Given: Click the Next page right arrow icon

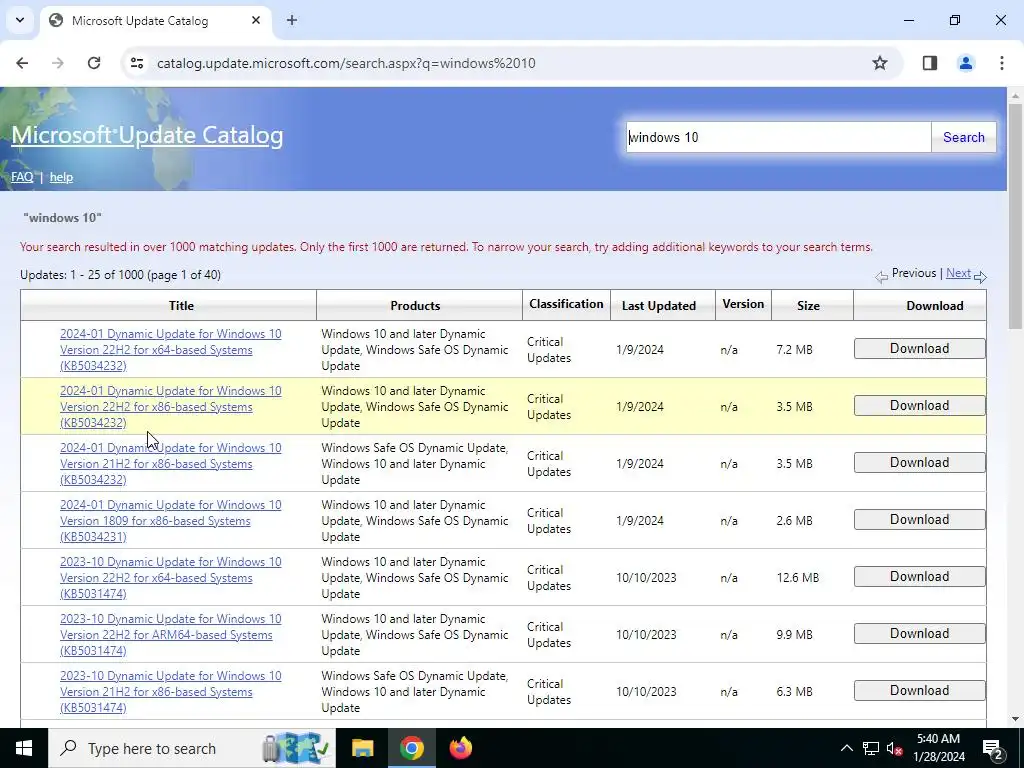Looking at the screenshot, I should [980, 277].
